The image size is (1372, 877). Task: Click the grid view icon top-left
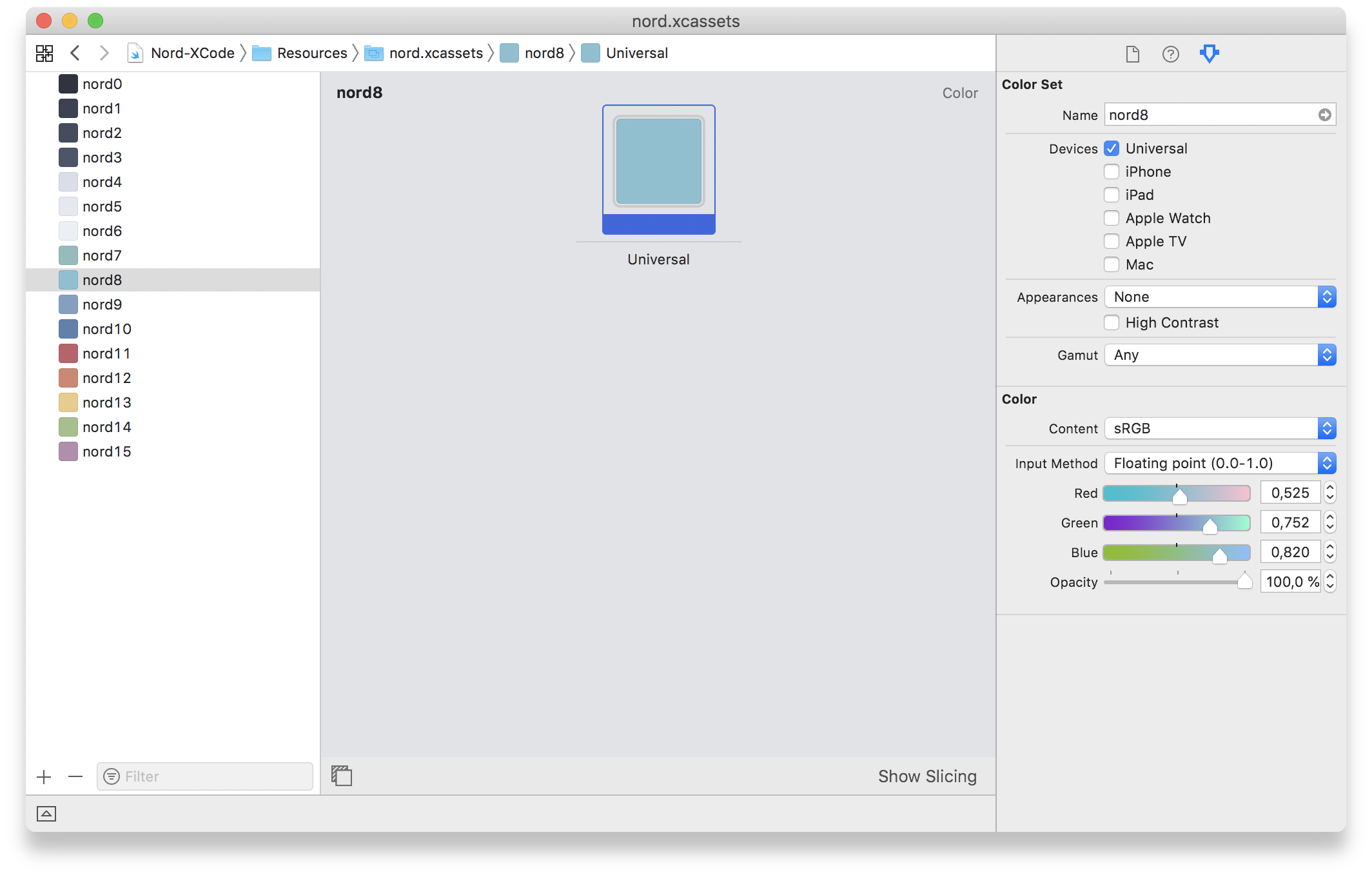click(45, 53)
